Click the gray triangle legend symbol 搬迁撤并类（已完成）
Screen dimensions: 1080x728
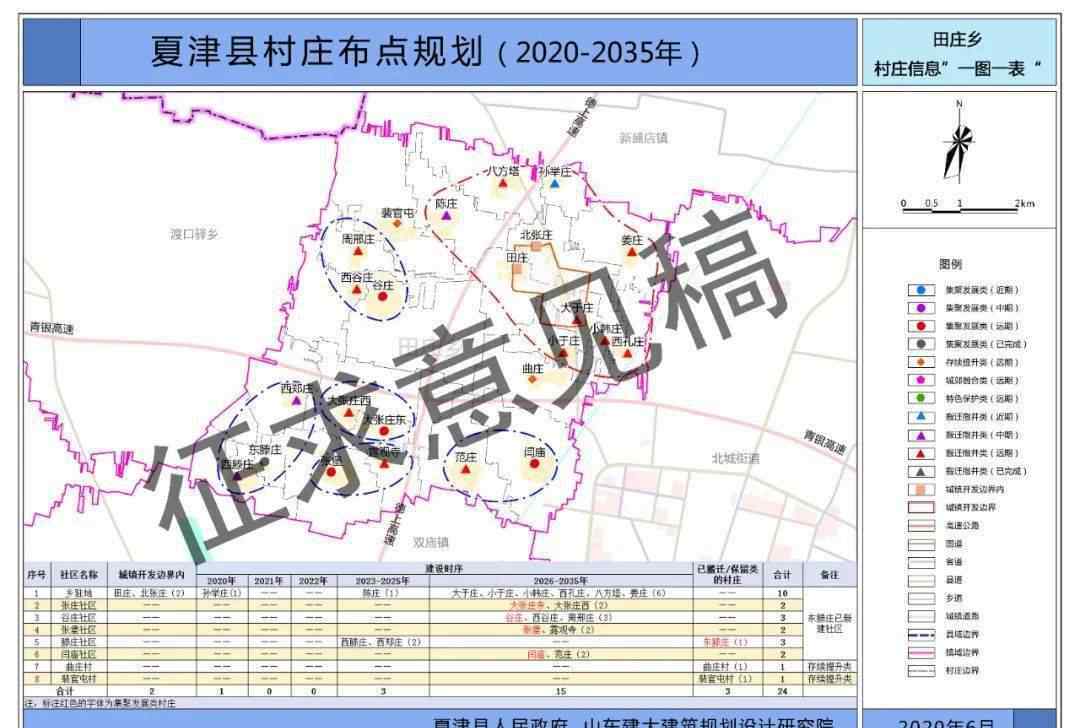pos(921,472)
